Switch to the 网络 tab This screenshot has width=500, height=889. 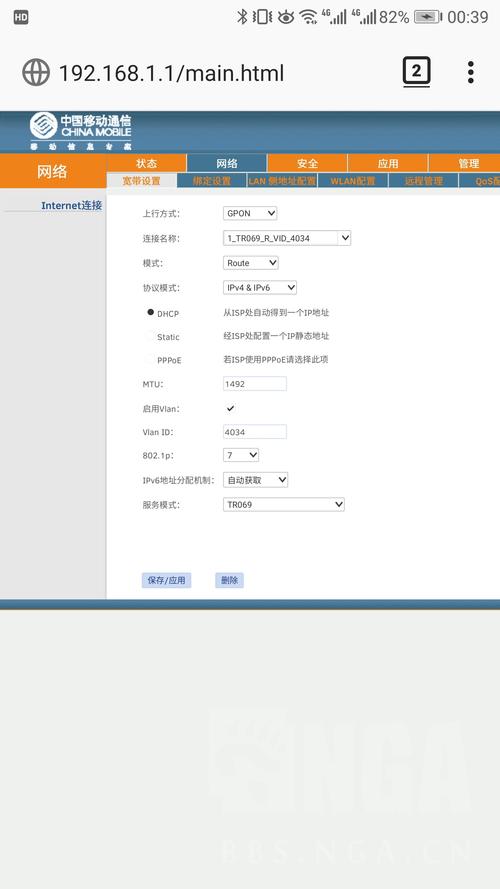click(227, 163)
